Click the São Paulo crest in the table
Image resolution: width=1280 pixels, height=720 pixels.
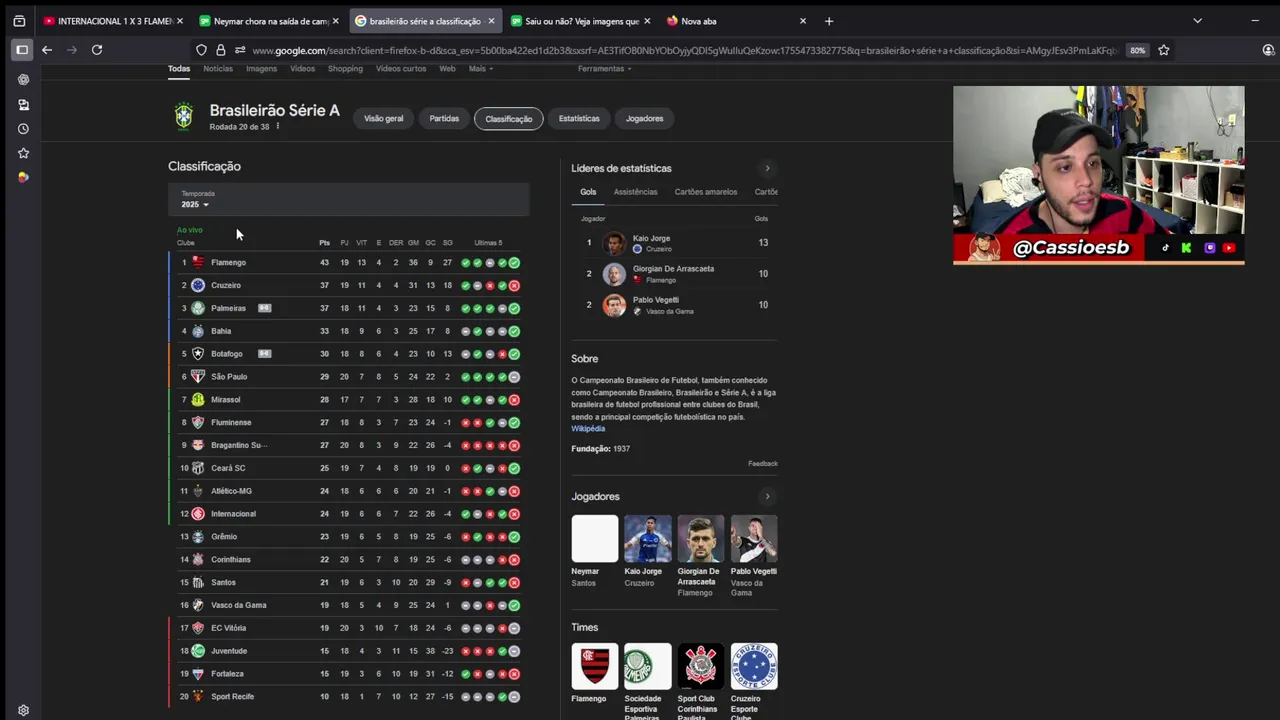[x=198, y=377]
